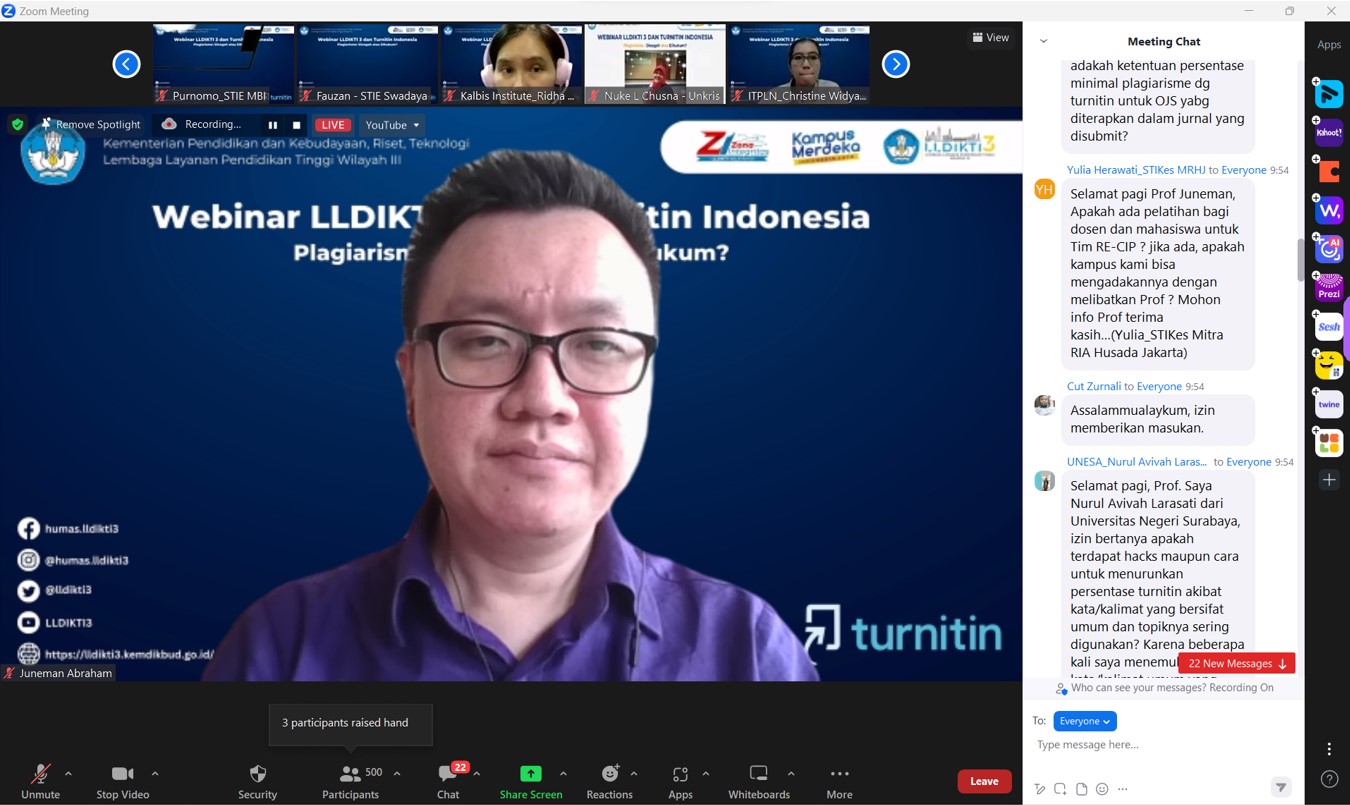Screen dimensions: 1350x805
Task: Open chat screenshot capture tool
Action: [1060, 789]
